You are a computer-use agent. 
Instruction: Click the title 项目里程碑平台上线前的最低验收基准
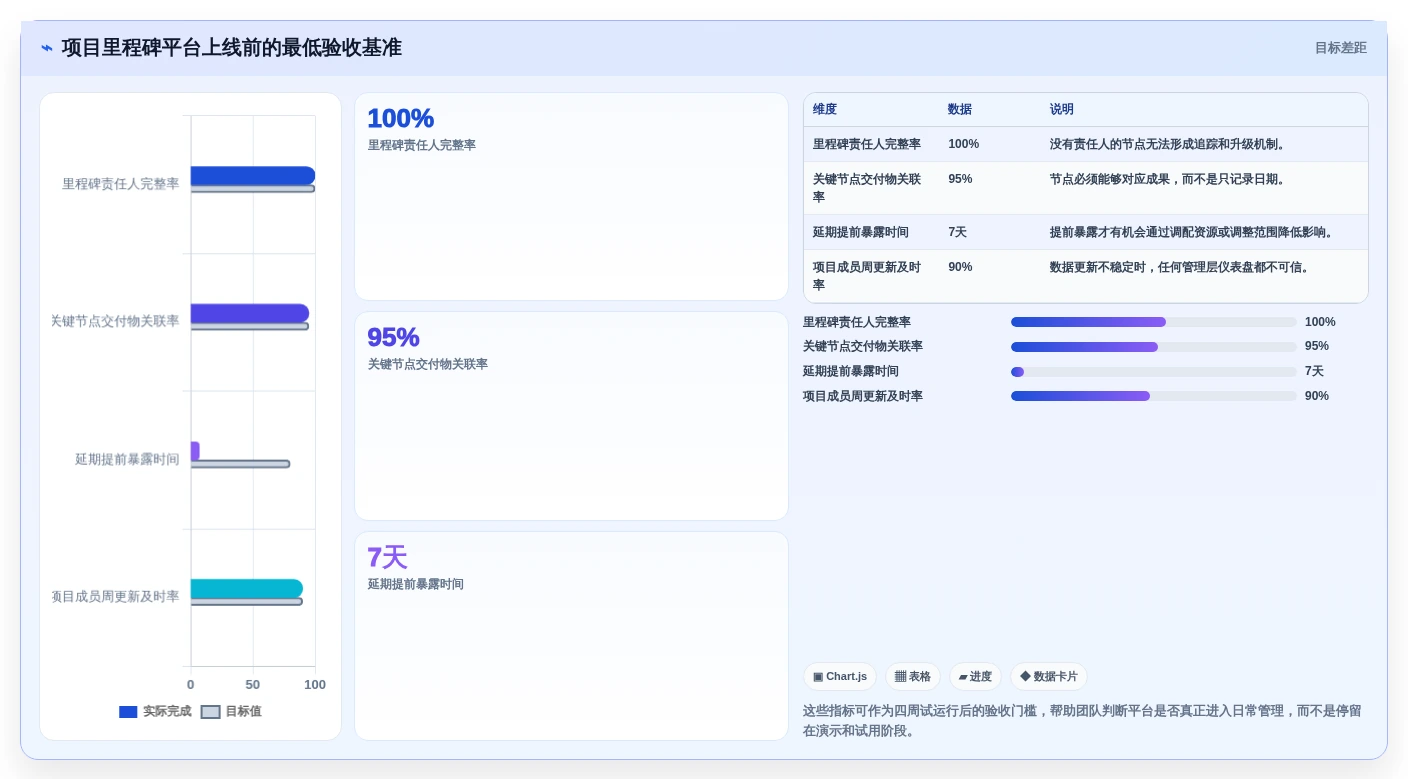click(232, 48)
